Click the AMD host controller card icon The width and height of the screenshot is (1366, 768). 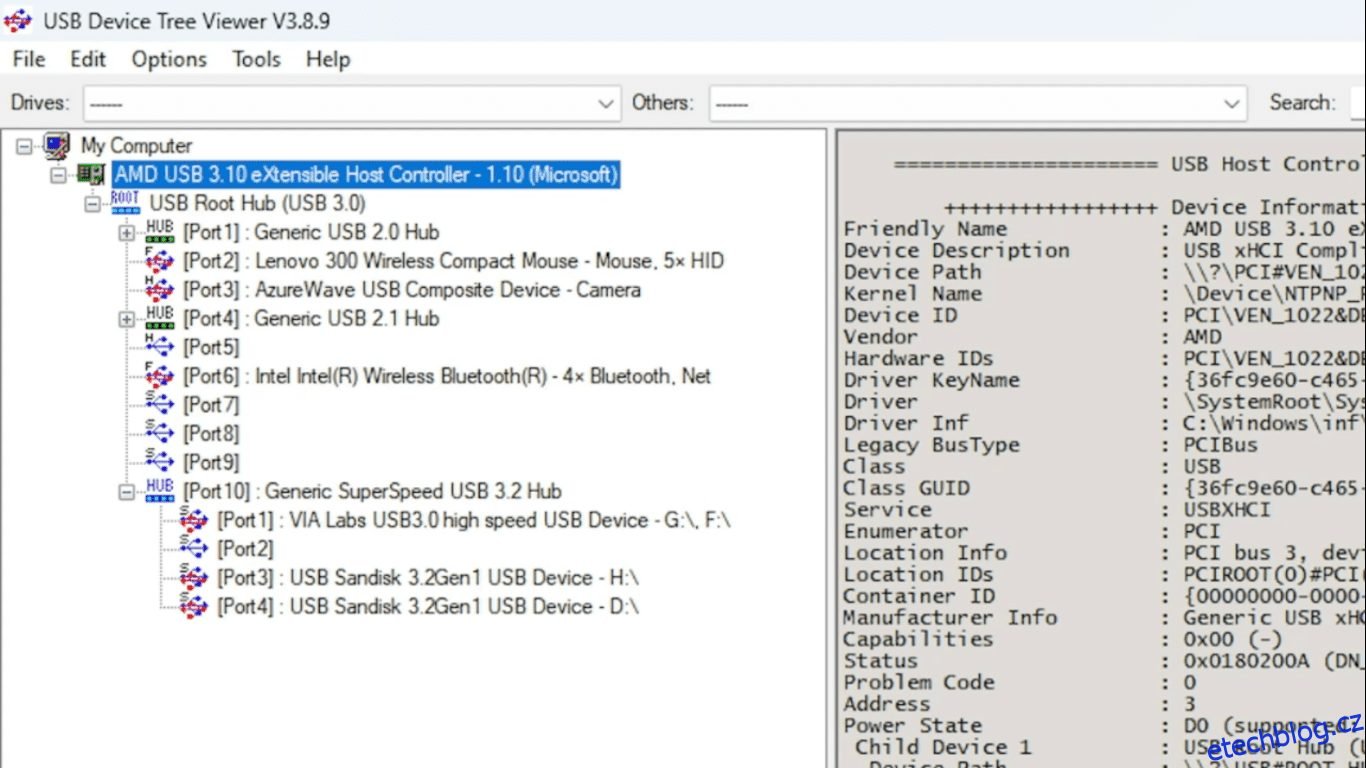pos(92,175)
